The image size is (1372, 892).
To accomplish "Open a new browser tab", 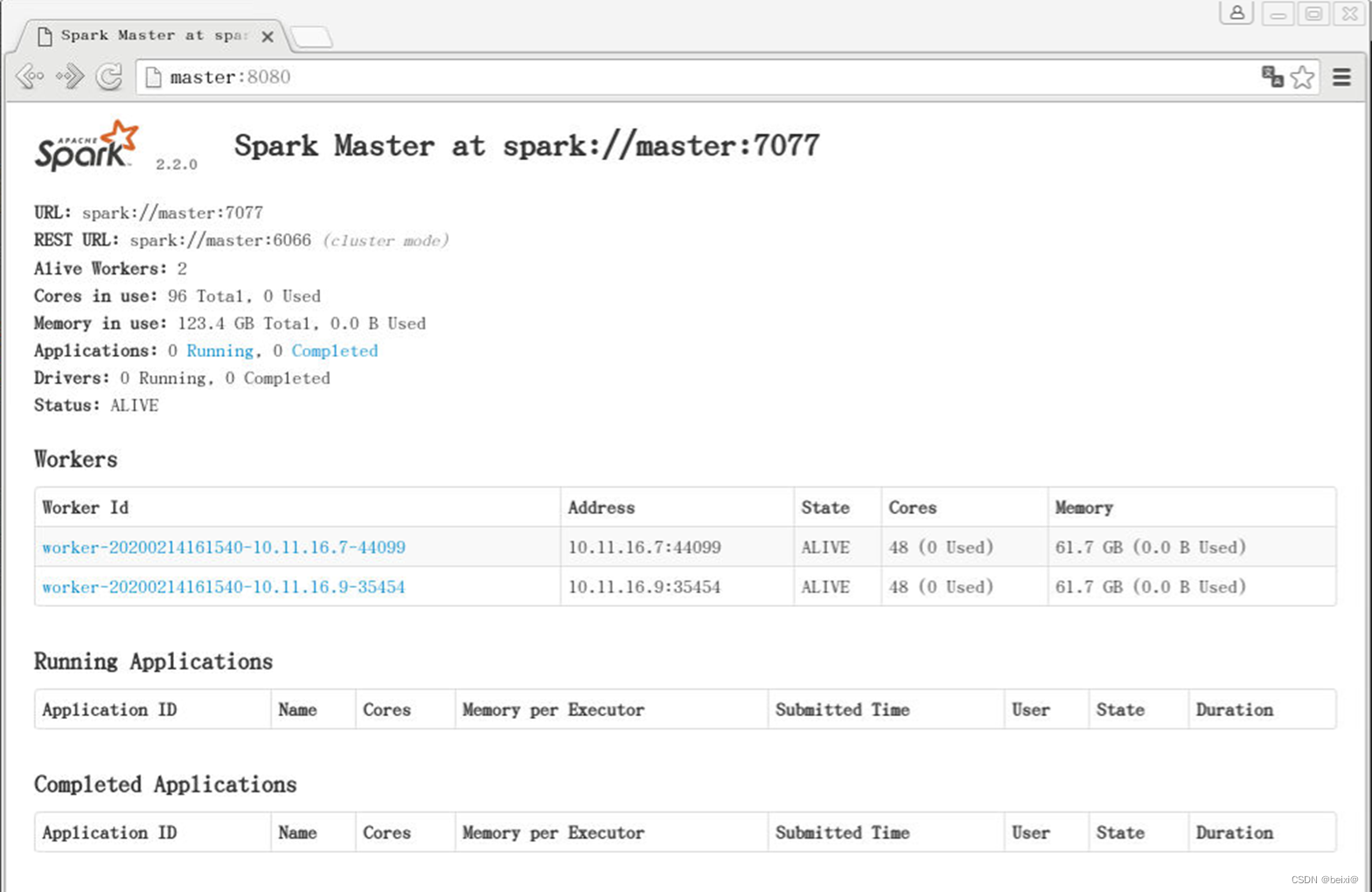I will pos(311,37).
